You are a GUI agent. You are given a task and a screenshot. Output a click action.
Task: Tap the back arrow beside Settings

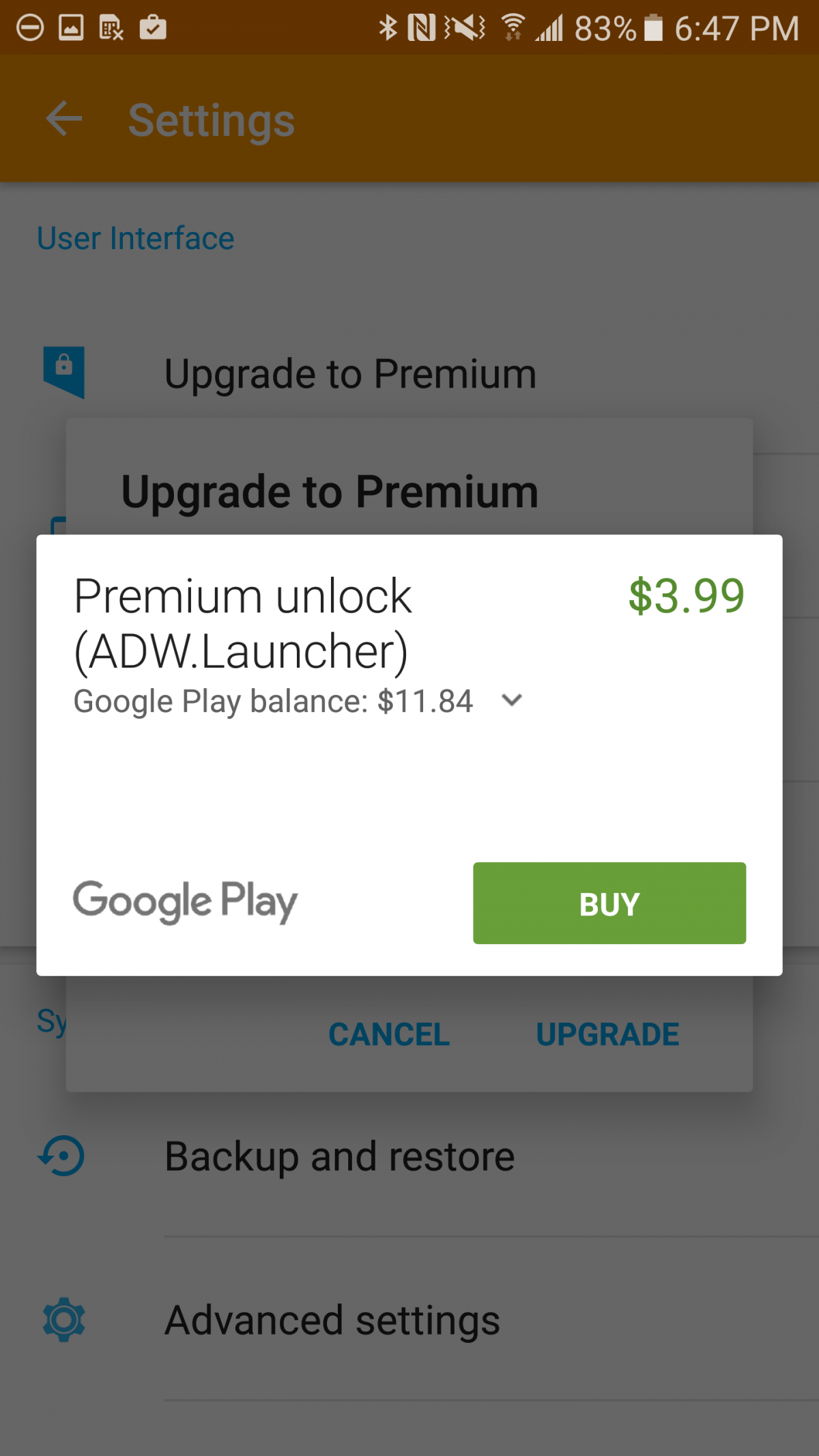(64, 119)
